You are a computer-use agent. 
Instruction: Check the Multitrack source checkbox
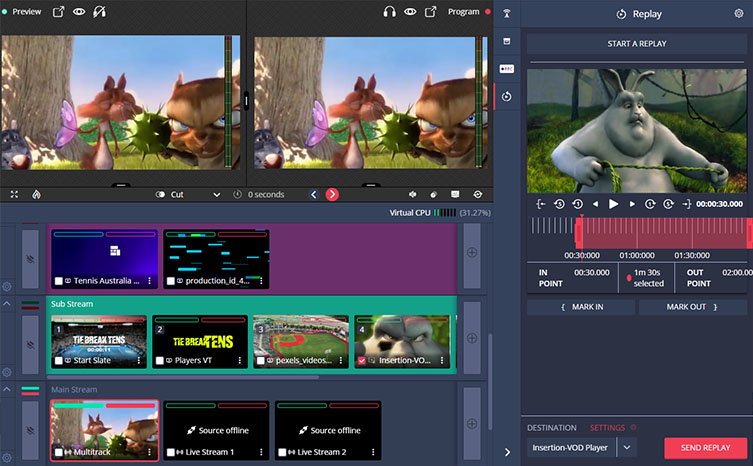(59, 452)
